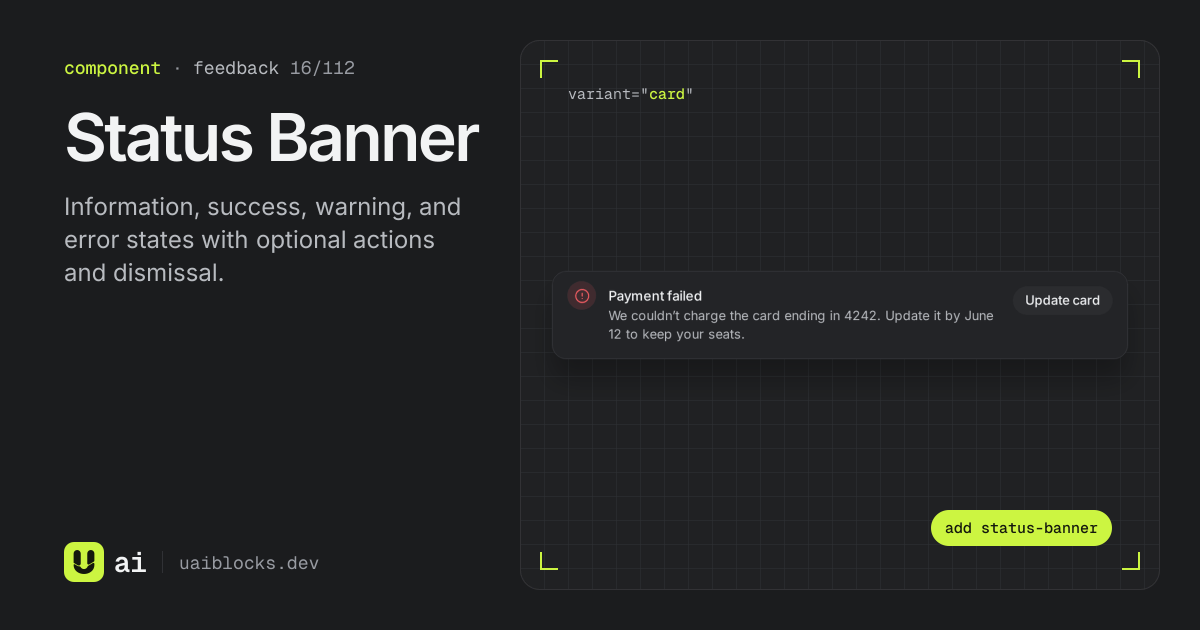Click the green component label
Screen dimensions: 1200x630
point(112,68)
